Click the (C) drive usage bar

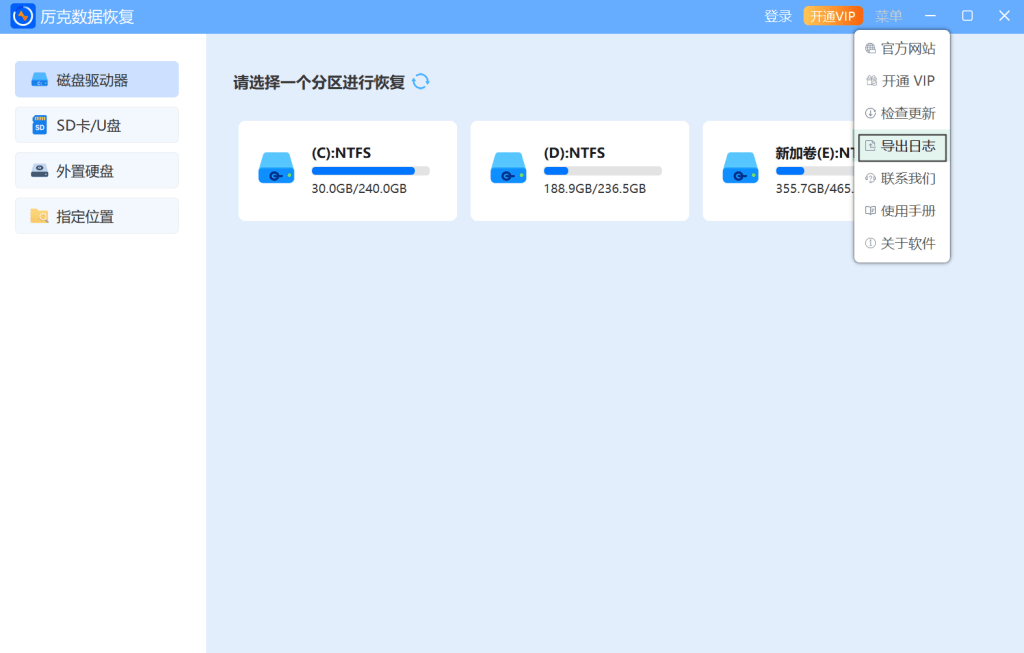[x=370, y=171]
